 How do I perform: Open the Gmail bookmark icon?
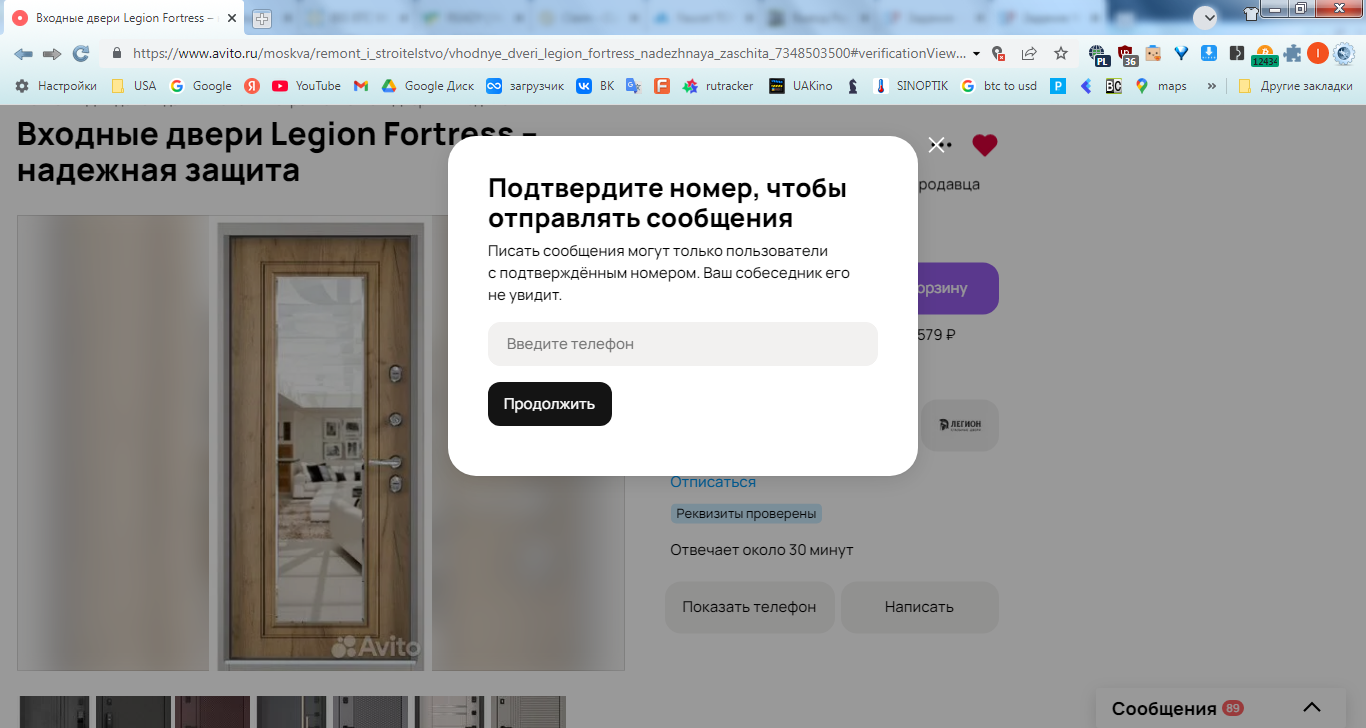[361, 86]
